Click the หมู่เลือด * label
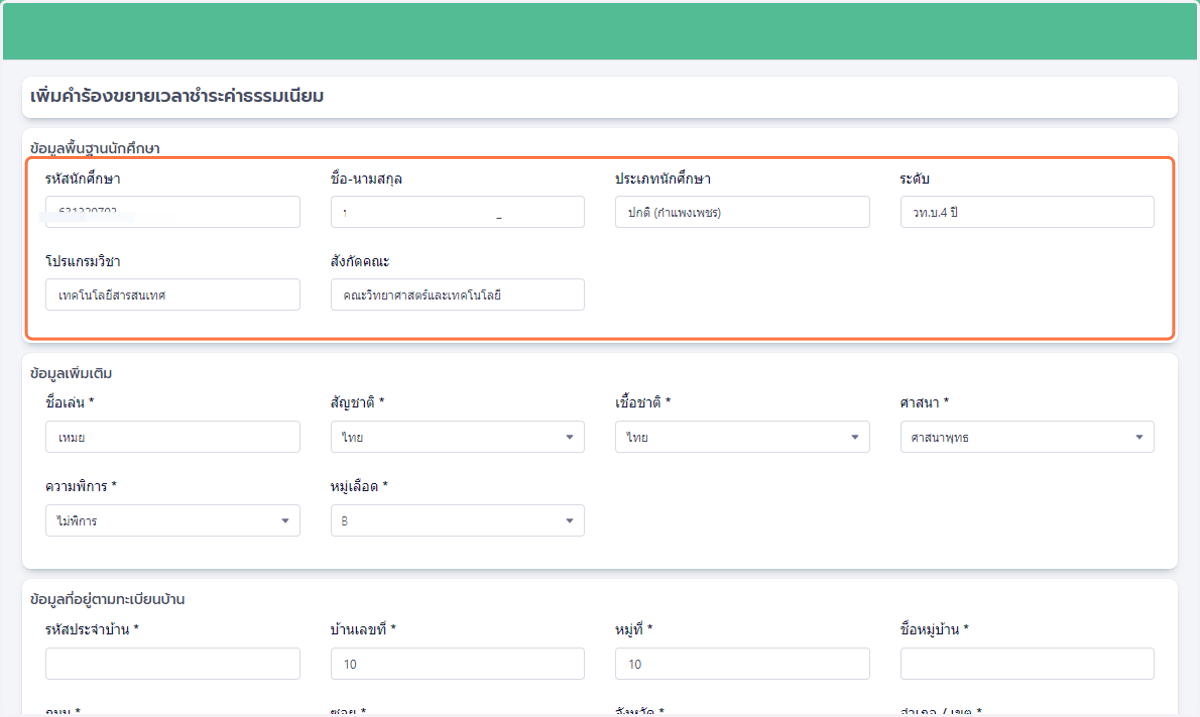Image resolution: width=1200 pixels, height=717 pixels. click(359, 486)
